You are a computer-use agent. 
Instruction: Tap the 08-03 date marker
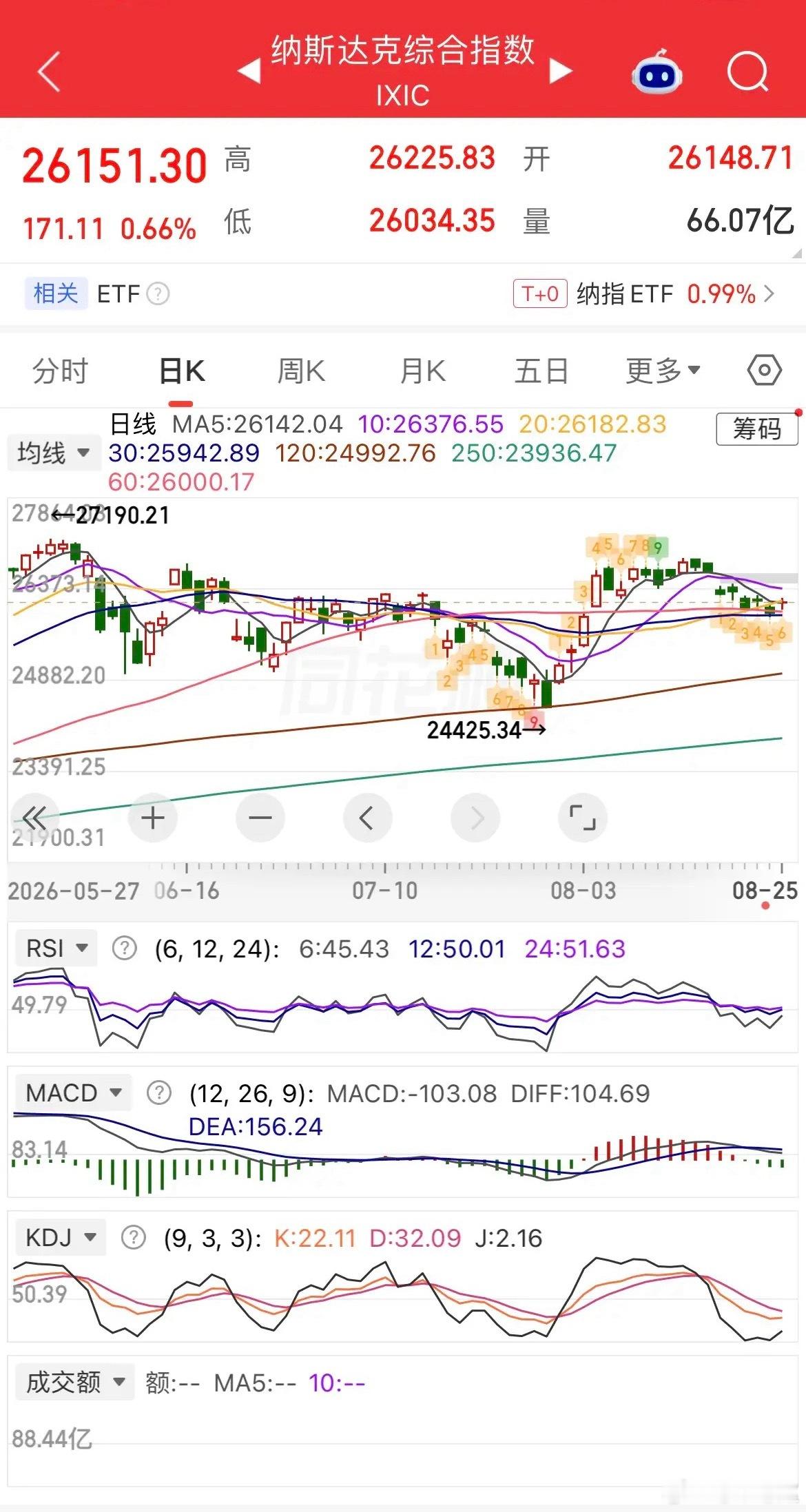pyautogui.click(x=583, y=891)
